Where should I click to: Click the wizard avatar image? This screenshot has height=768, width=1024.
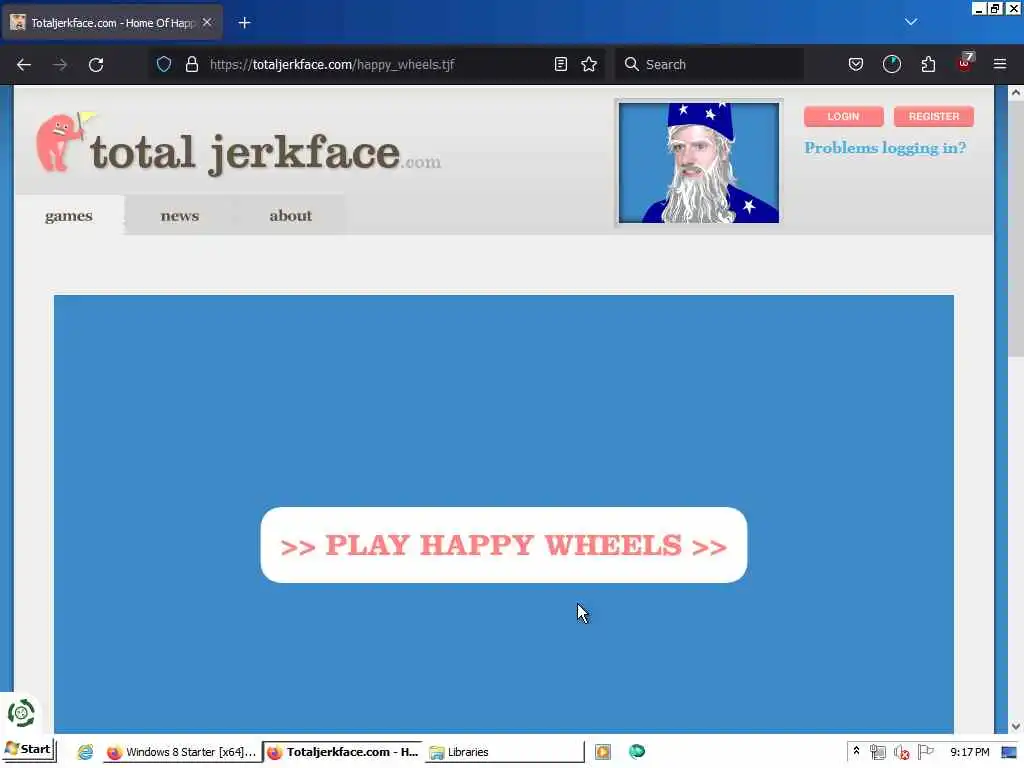[x=699, y=163]
